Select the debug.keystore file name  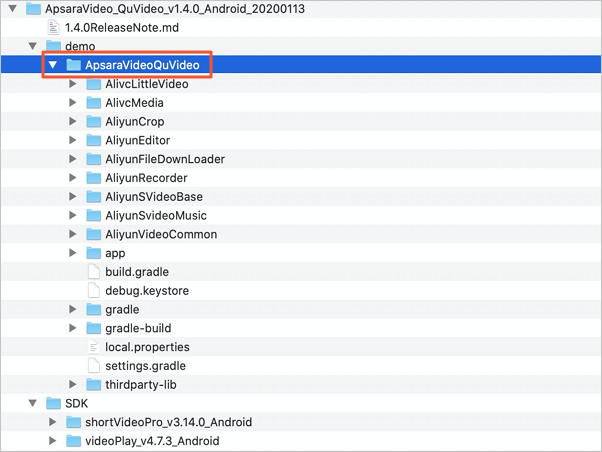(x=147, y=291)
